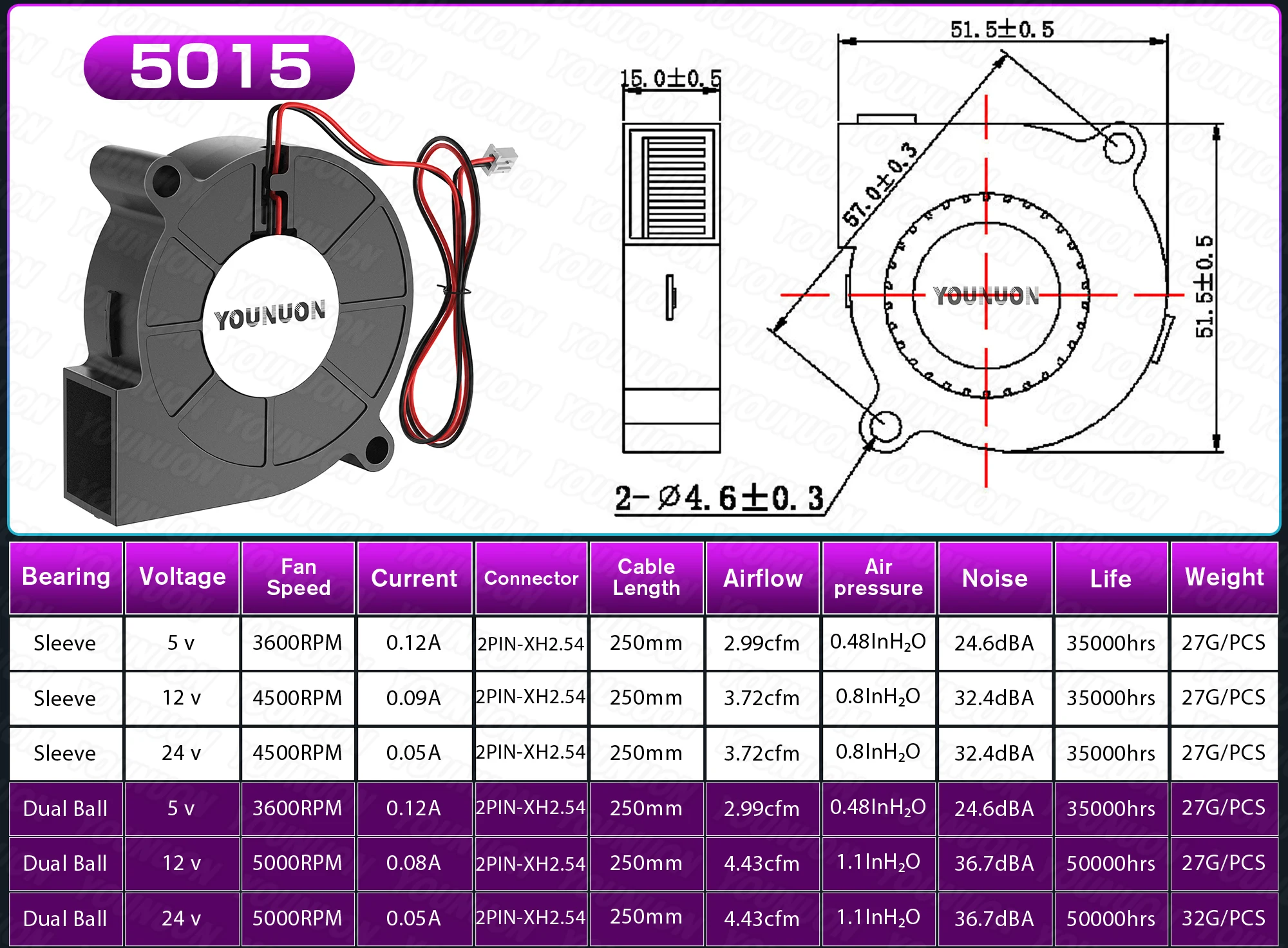Select the Bearing column header
Viewport: 1288px width, 948px height.
(x=66, y=577)
